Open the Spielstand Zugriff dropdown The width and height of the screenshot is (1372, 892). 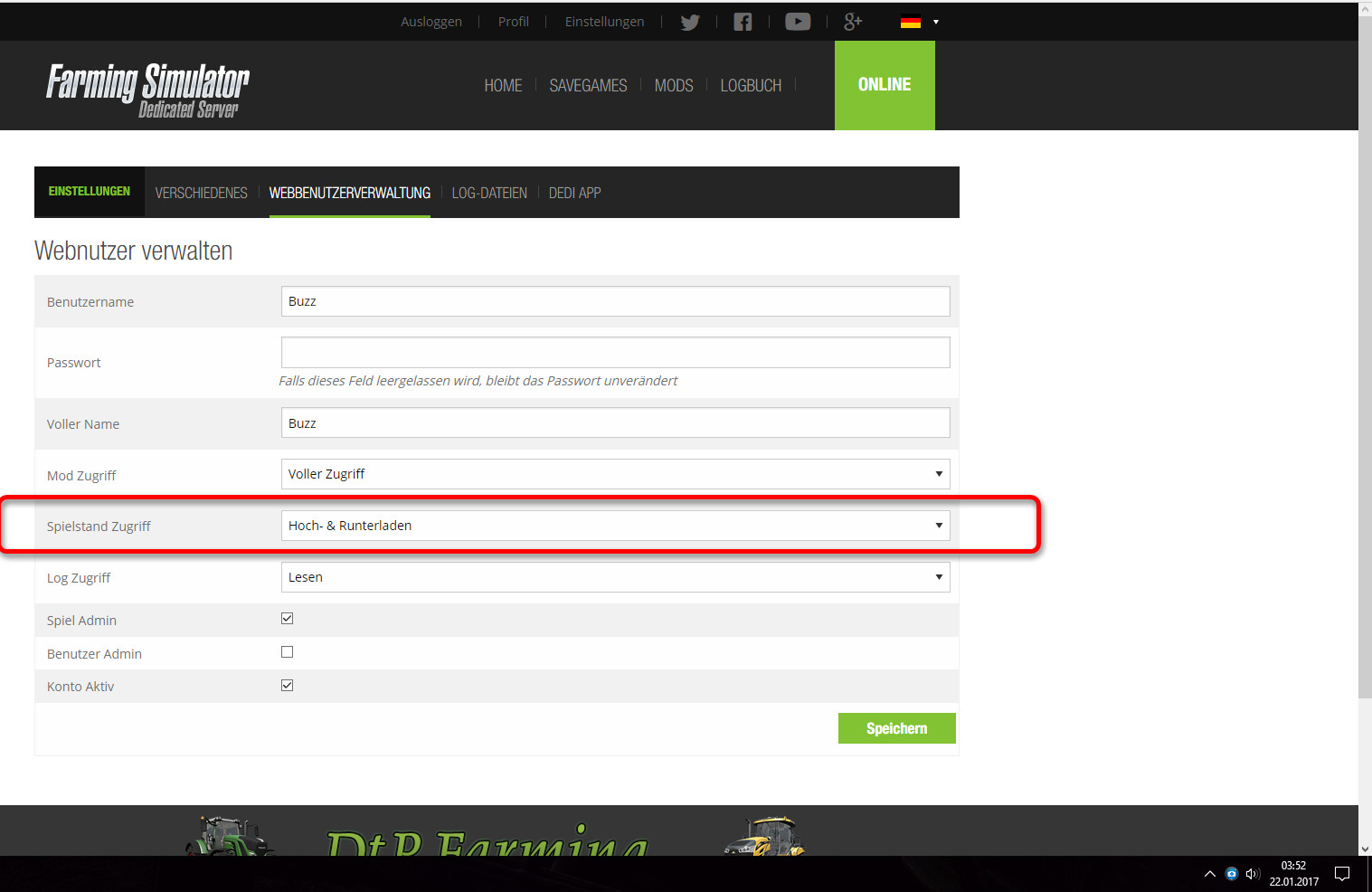pos(615,526)
